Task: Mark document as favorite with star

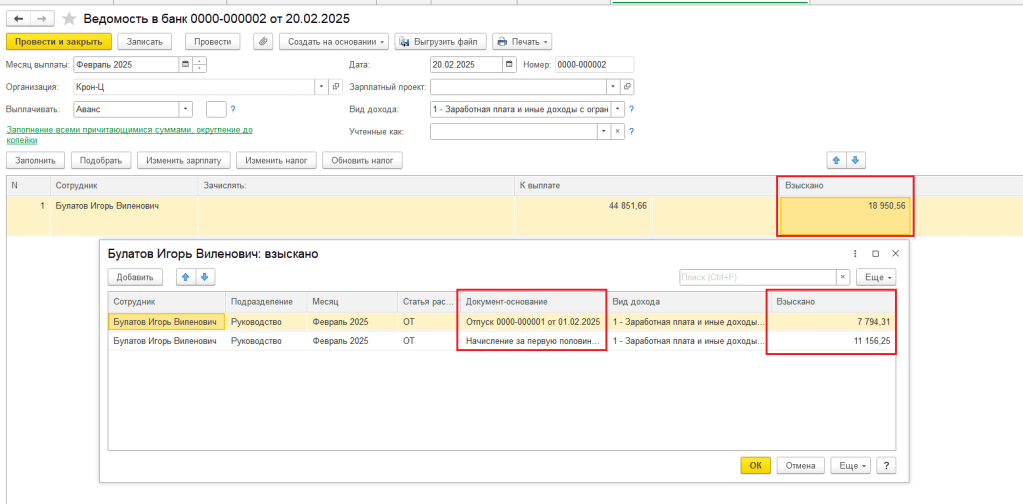Action: point(69,19)
